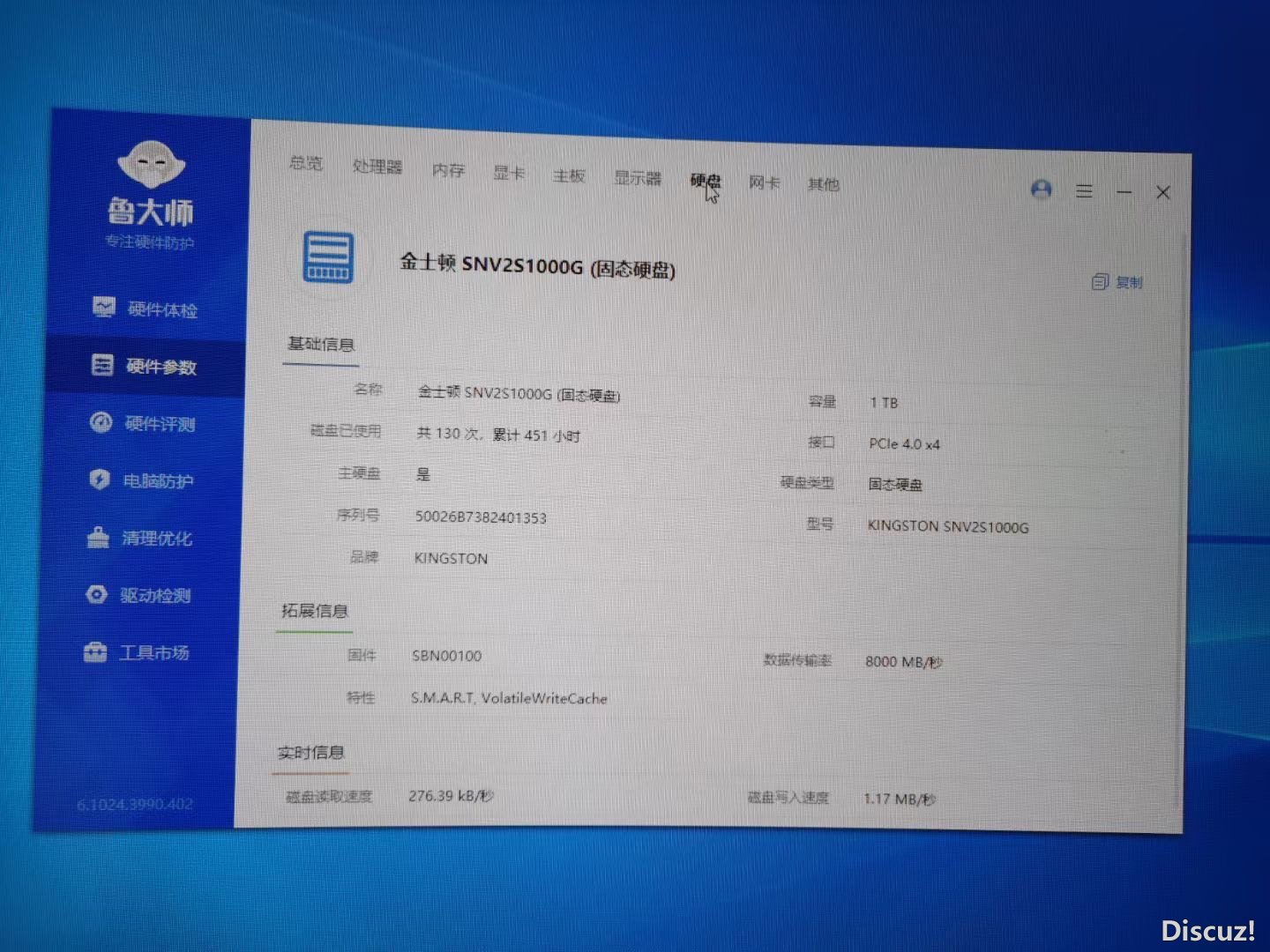This screenshot has width=1270, height=952.
Task: Open the 工具市场 tool market
Action: pos(137,652)
